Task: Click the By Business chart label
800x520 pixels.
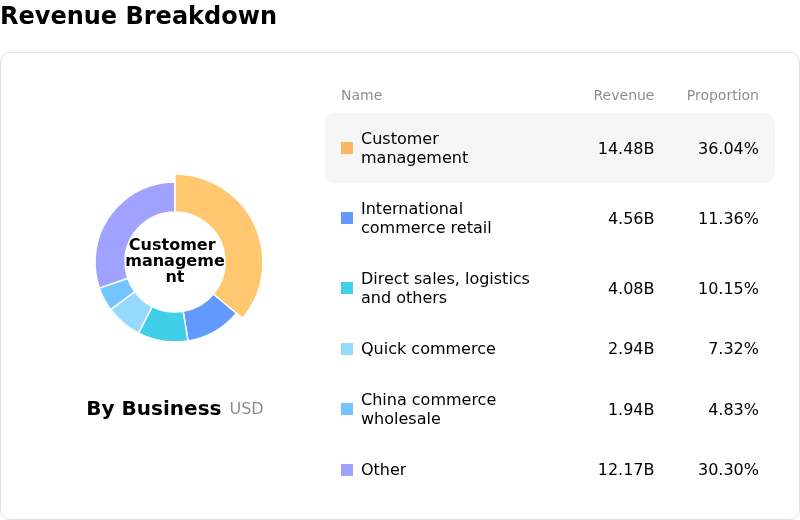Action: point(153,408)
